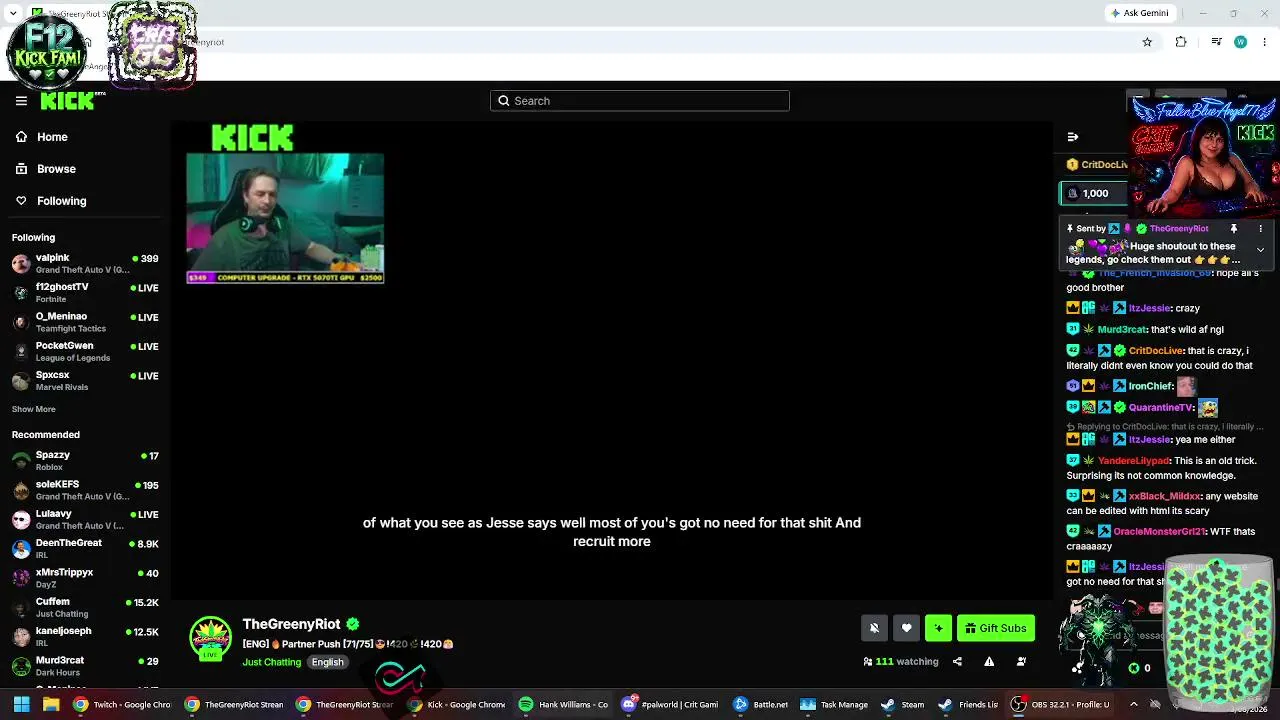The image size is (1280, 720).
Task: Open the Just Chatting category link
Action: 271,662
